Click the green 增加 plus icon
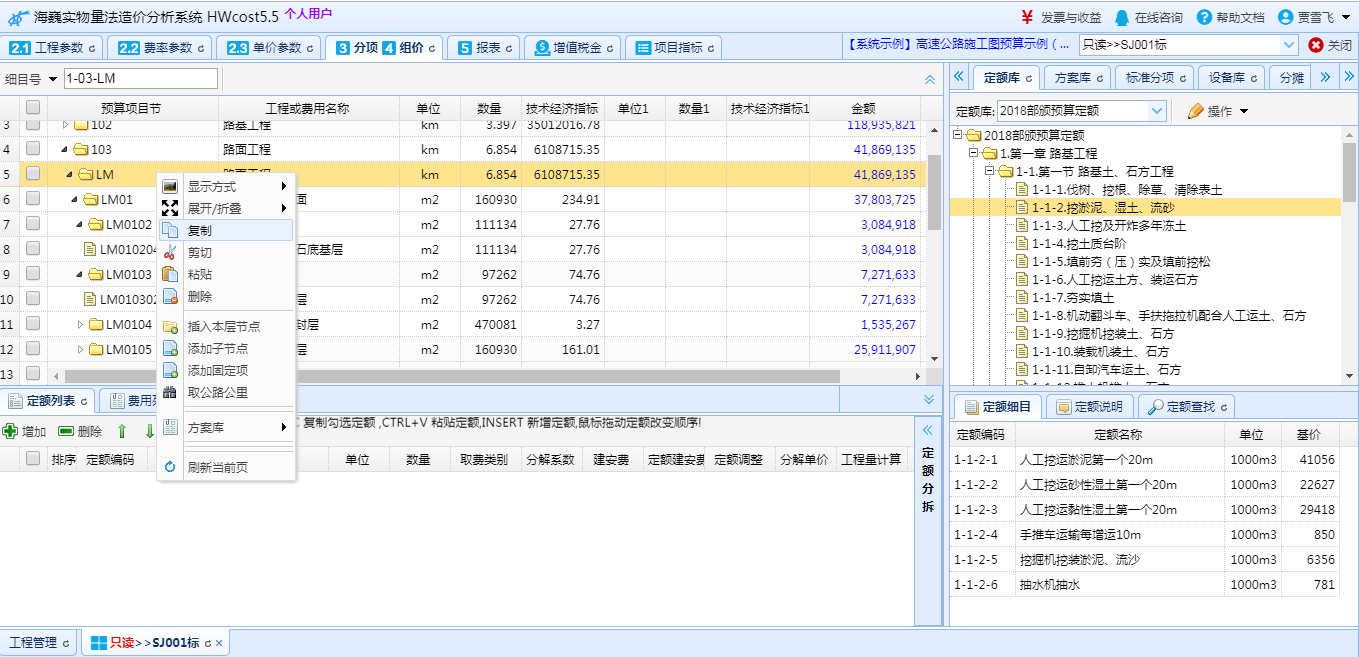Screen dimensions: 1359x657 [10, 431]
